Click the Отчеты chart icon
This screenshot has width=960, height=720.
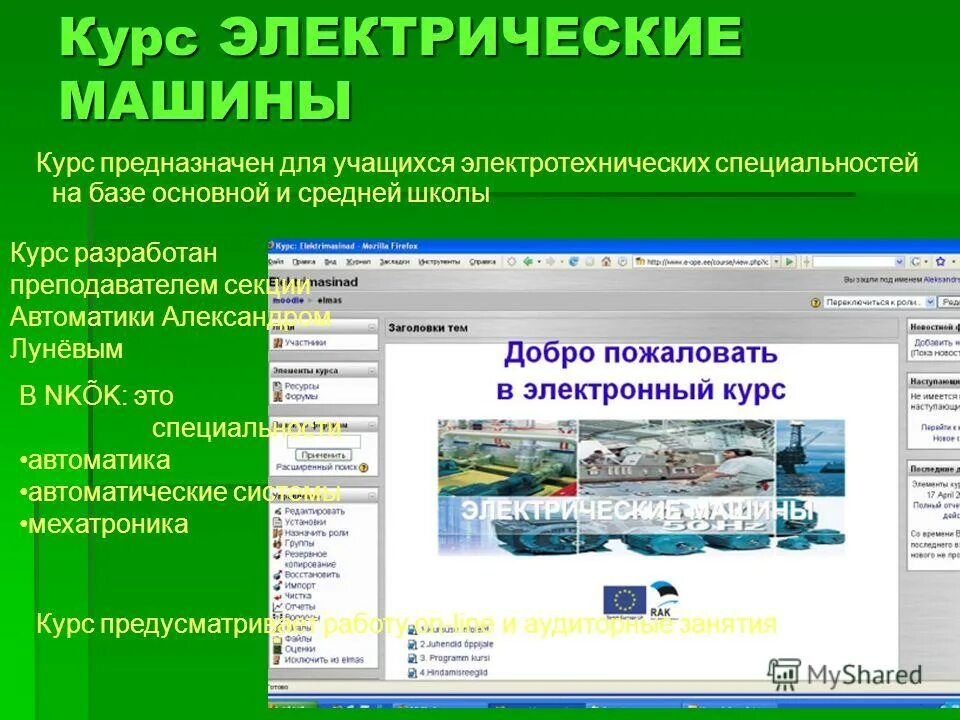(x=277, y=607)
